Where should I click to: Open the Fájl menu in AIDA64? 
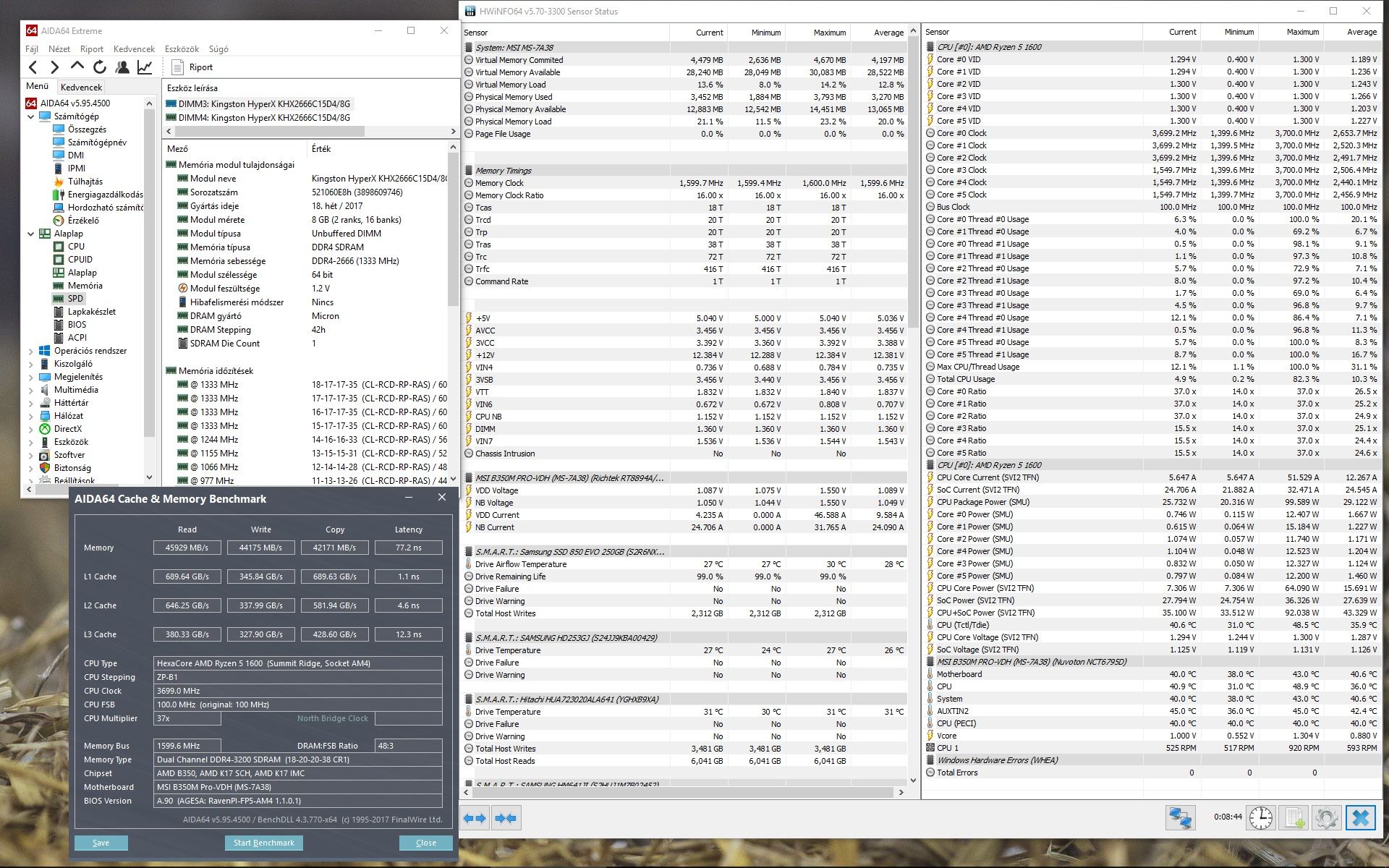[x=32, y=49]
